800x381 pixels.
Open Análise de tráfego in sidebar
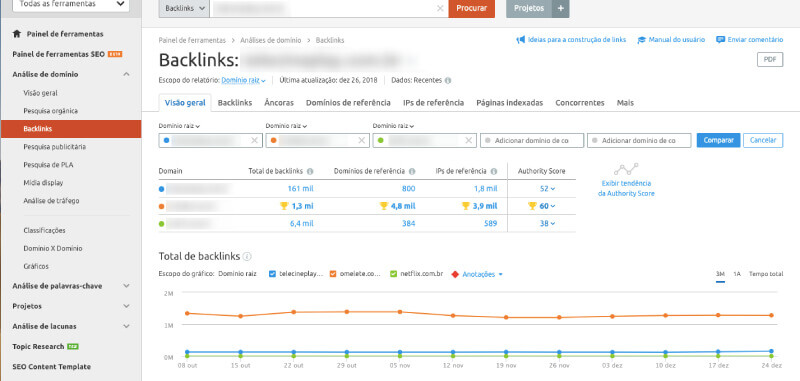51,201
